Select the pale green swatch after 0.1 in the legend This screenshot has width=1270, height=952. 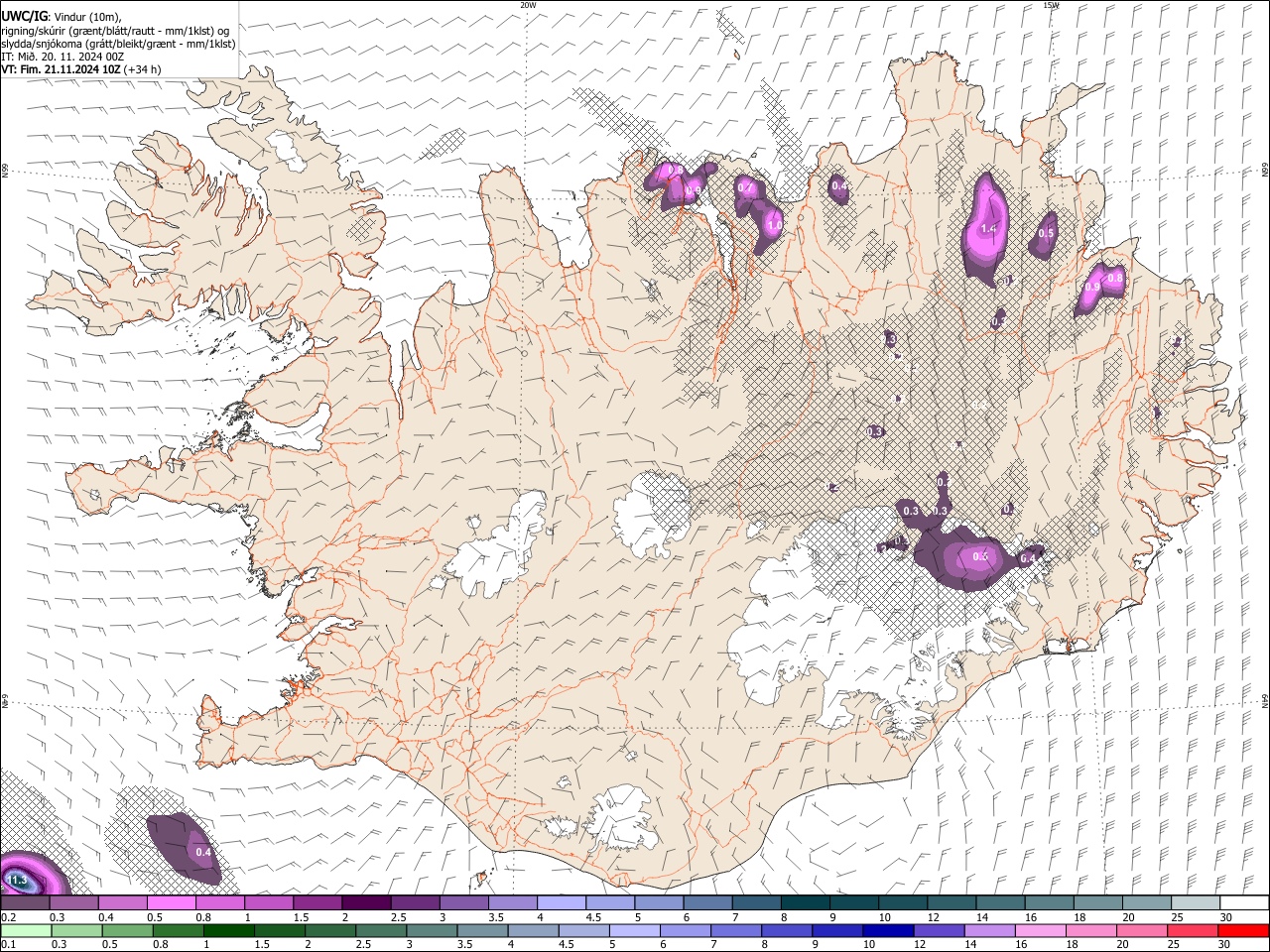25,930
